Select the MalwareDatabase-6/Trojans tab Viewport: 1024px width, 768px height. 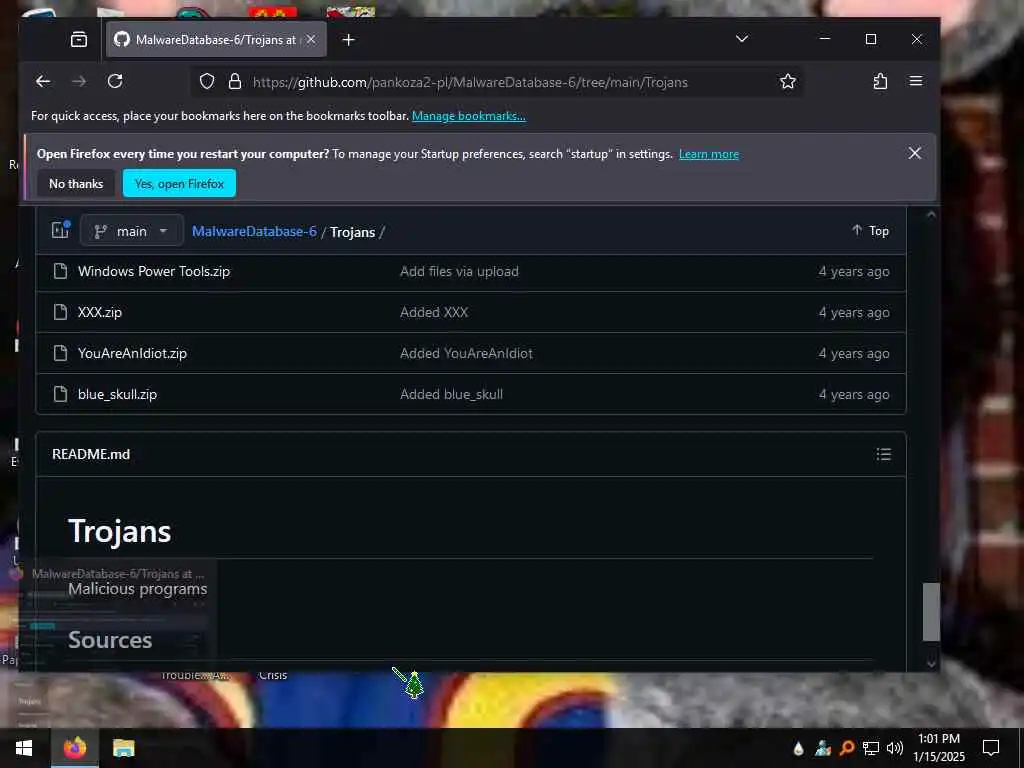214,40
